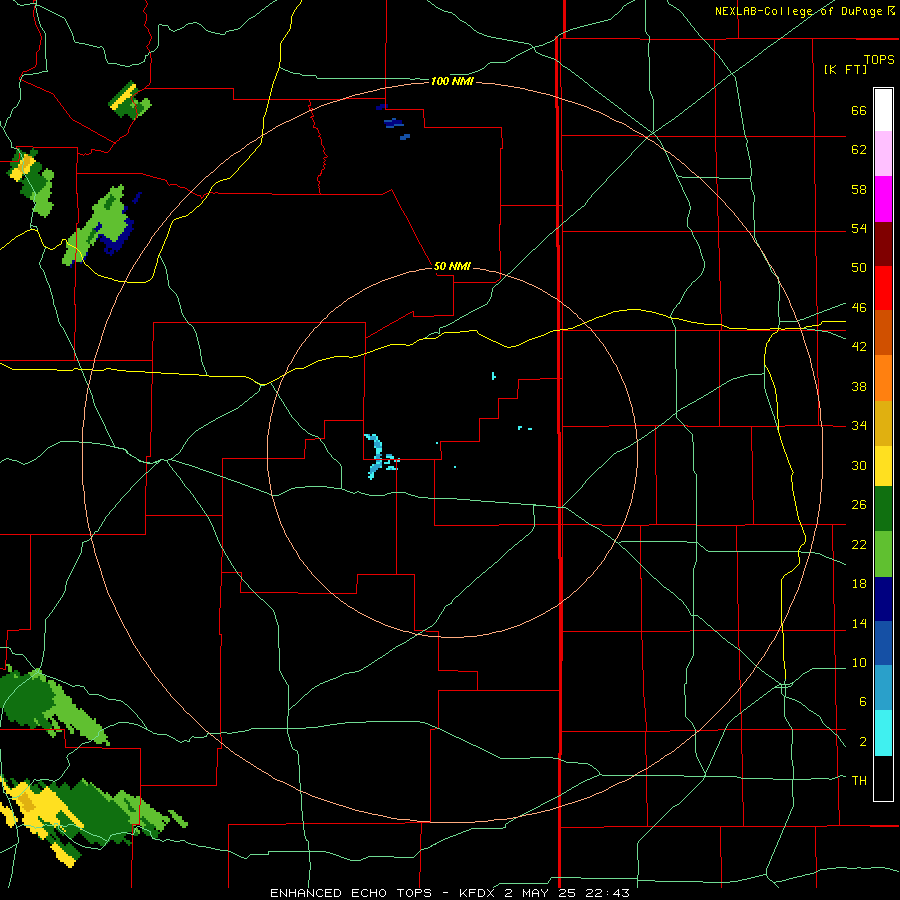Click the light blue legend swatch
The height and width of the screenshot is (900, 900).
(x=883, y=688)
